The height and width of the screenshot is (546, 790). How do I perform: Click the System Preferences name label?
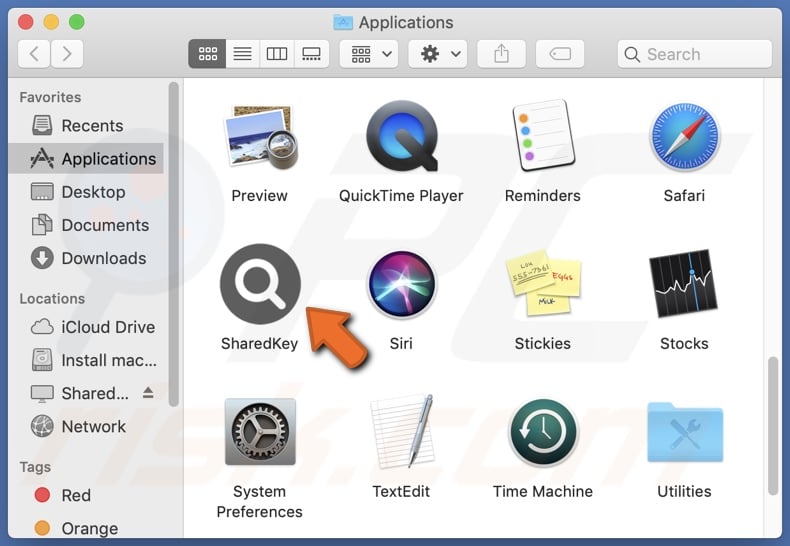point(259,502)
